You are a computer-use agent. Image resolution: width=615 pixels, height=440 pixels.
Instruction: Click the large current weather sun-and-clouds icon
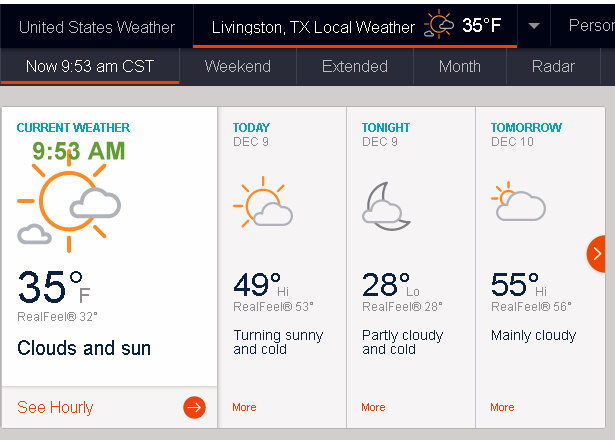[68, 205]
